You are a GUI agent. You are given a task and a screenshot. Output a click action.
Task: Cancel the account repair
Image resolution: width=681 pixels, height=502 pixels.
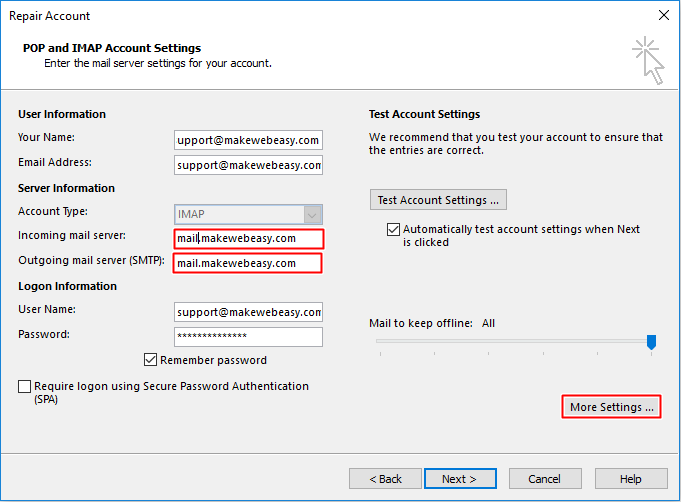544,479
